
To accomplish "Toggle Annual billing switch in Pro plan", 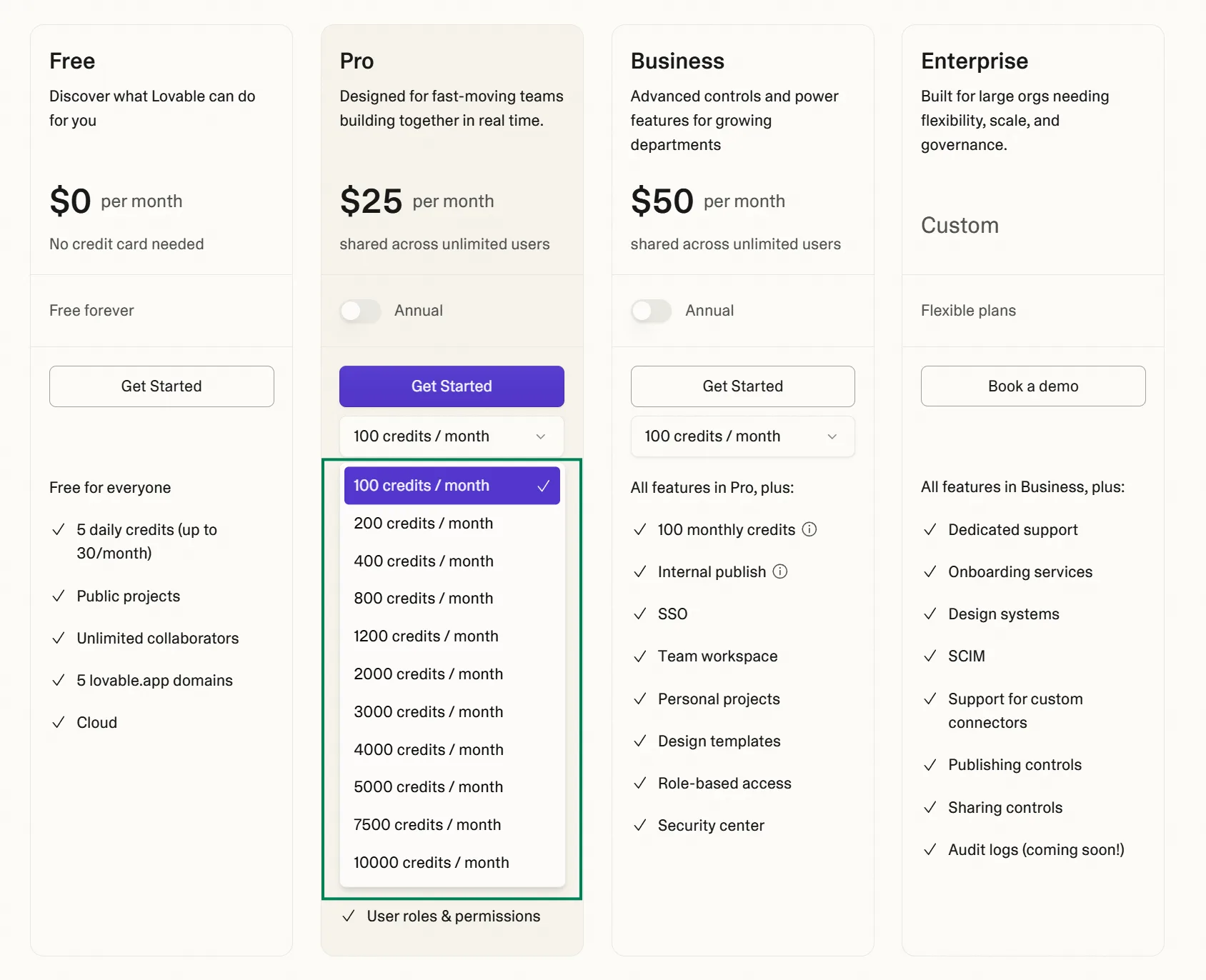I will tap(360, 311).
